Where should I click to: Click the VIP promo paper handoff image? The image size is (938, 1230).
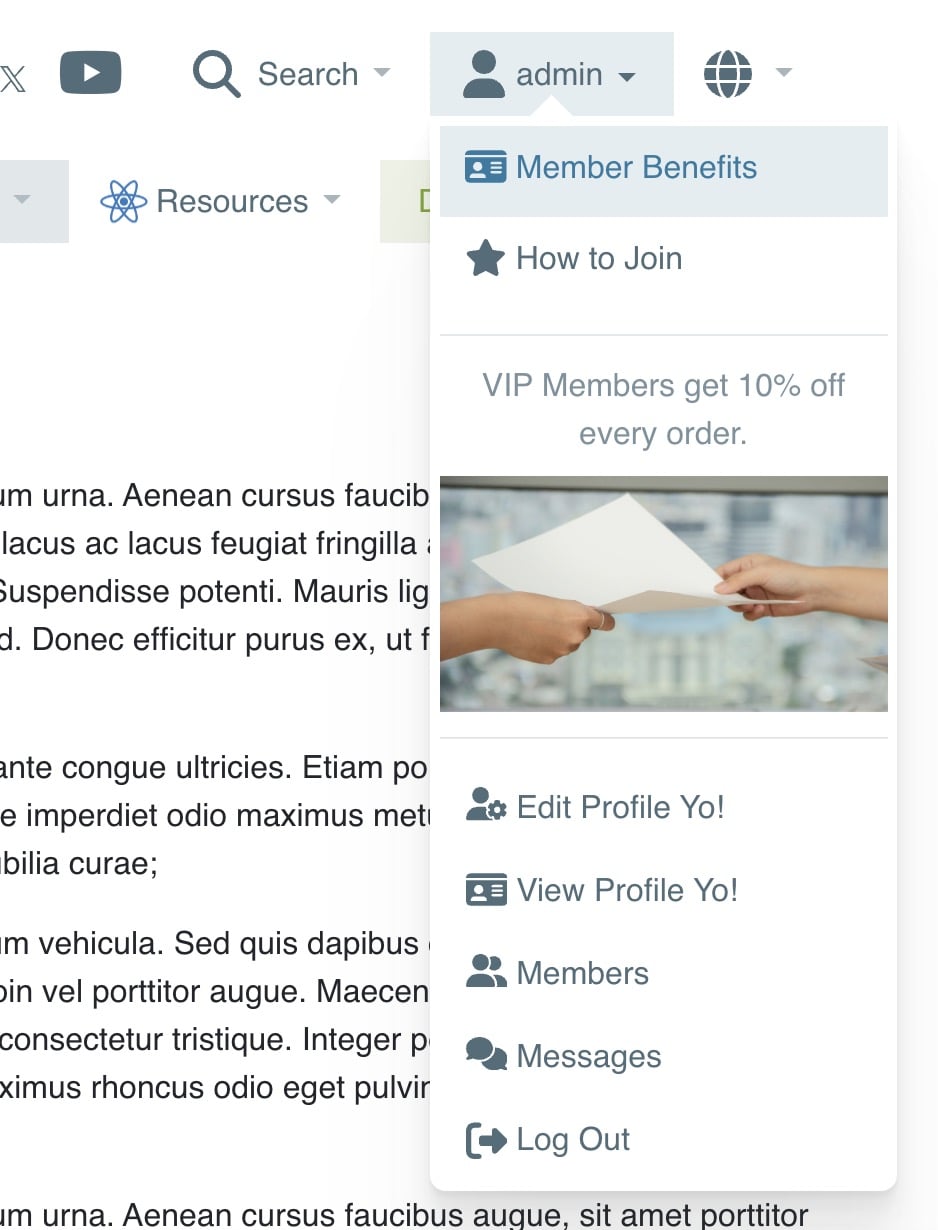pos(663,594)
